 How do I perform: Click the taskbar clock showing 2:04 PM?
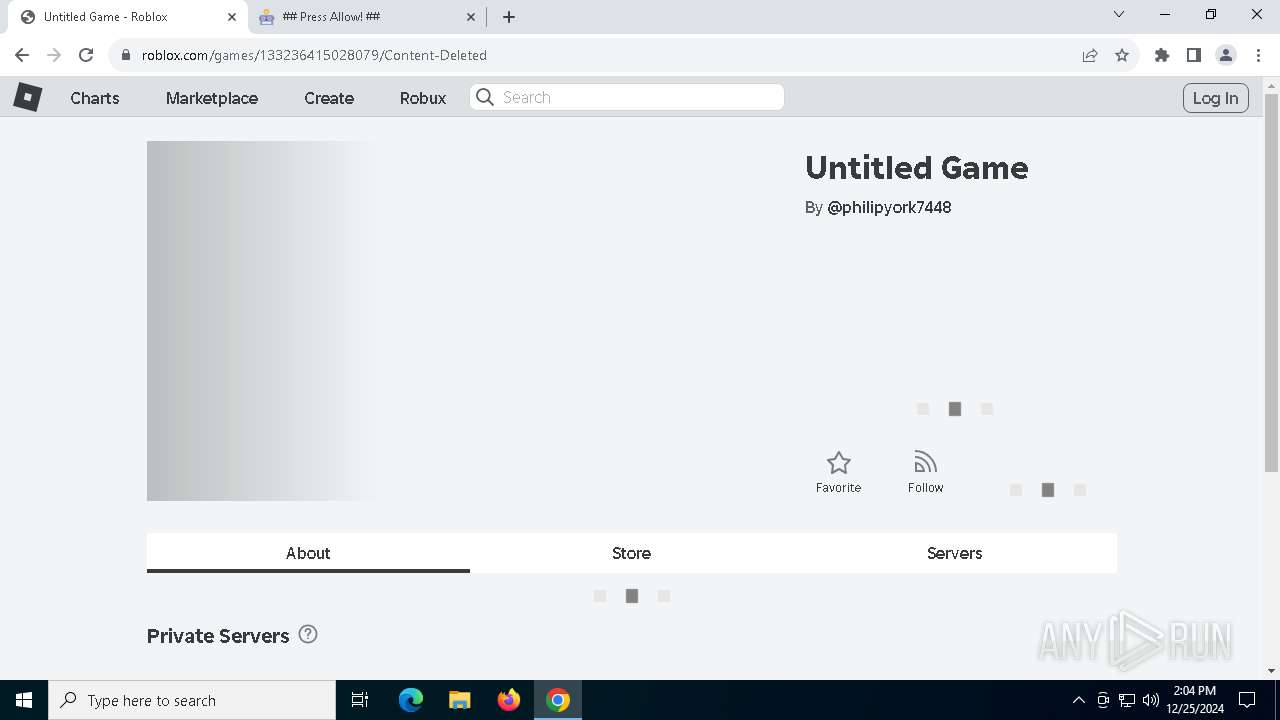[1194, 700]
